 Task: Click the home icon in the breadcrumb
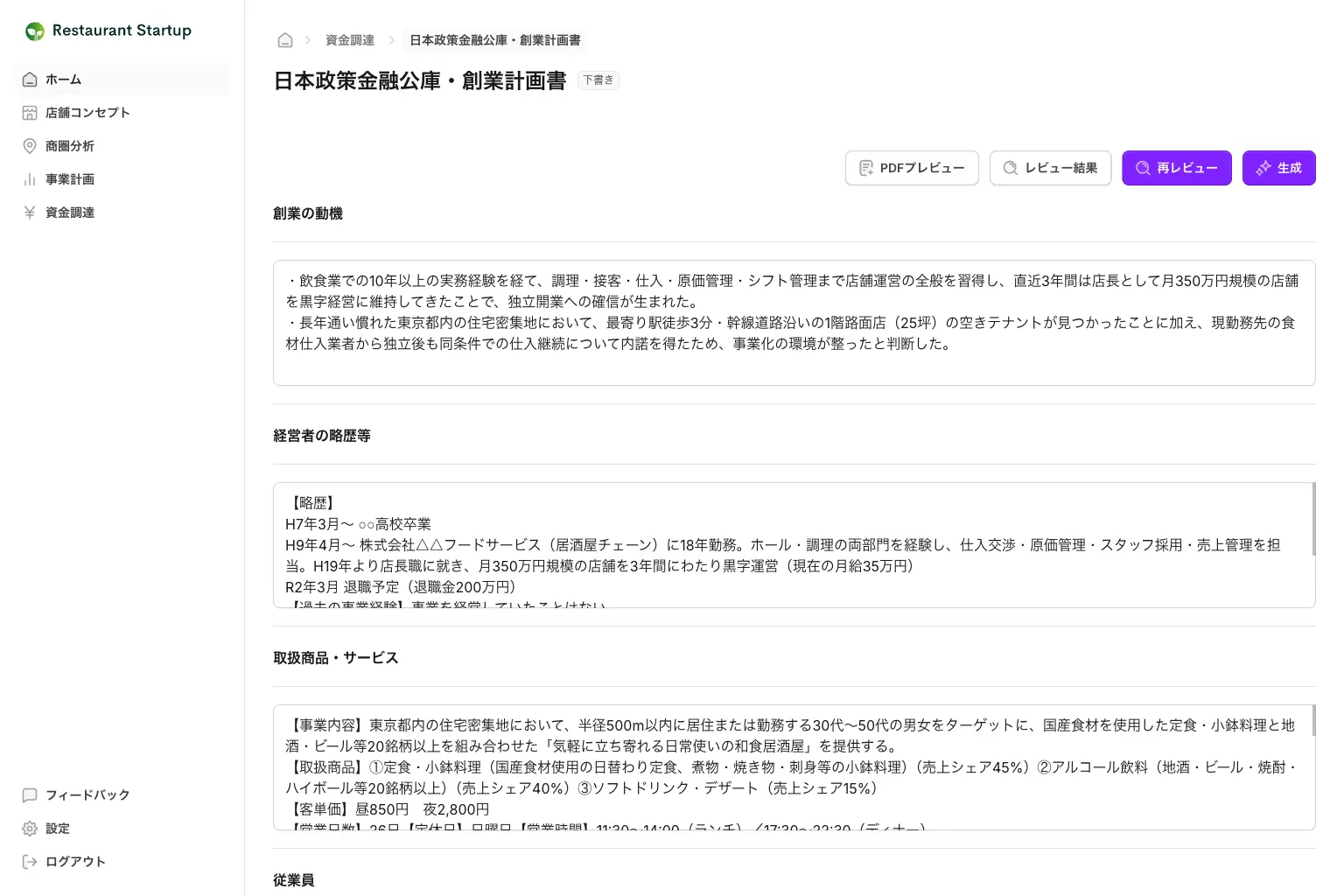click(x=285, y=39)
